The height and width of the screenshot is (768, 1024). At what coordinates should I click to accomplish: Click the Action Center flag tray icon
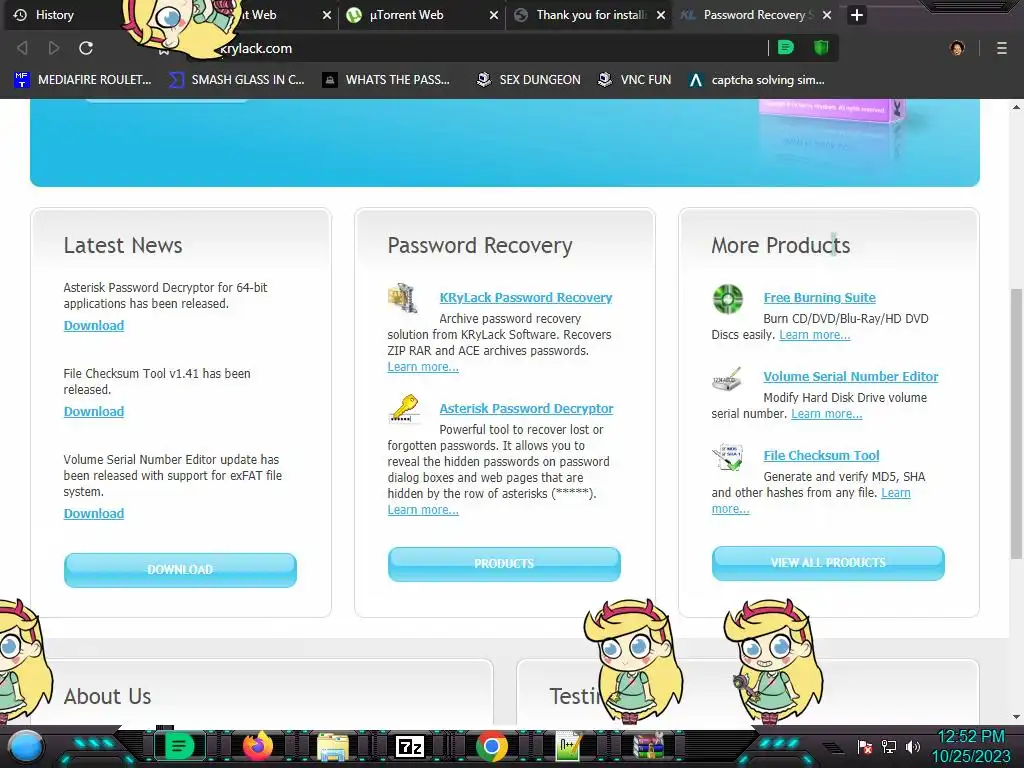(x=865, y=746)
